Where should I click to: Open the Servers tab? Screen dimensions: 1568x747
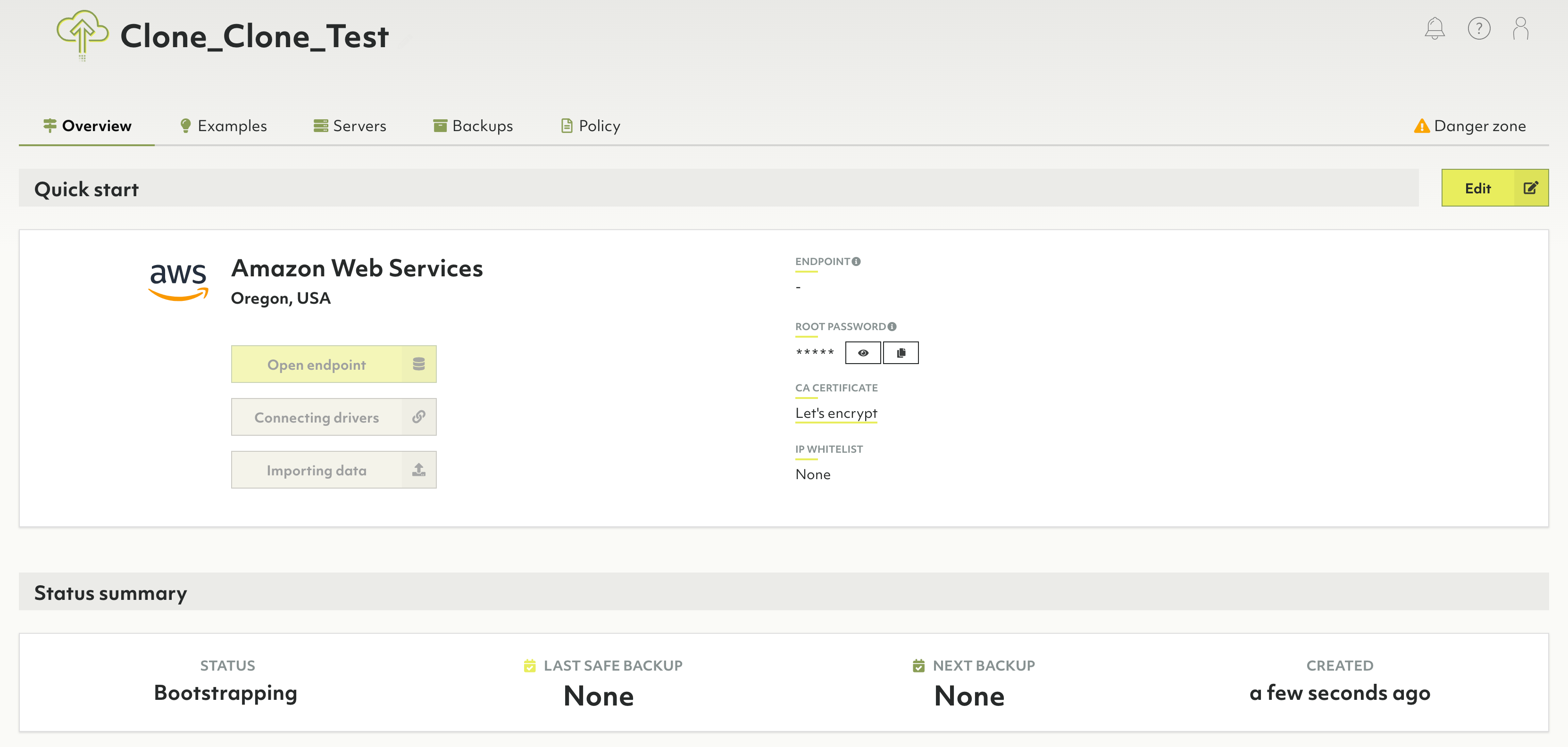[x=350, y=126]
